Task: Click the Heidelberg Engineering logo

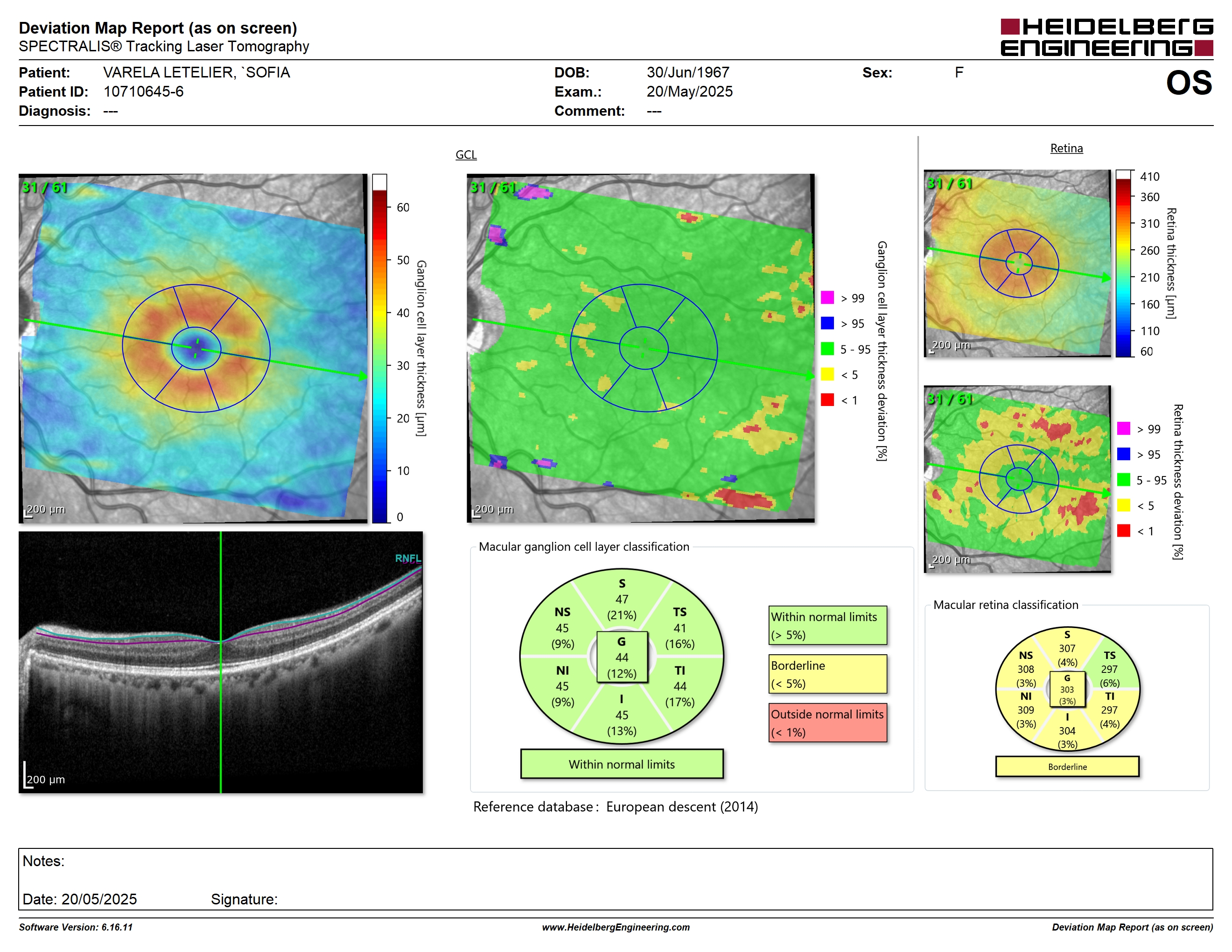Action: click(x=1106, y=37)
